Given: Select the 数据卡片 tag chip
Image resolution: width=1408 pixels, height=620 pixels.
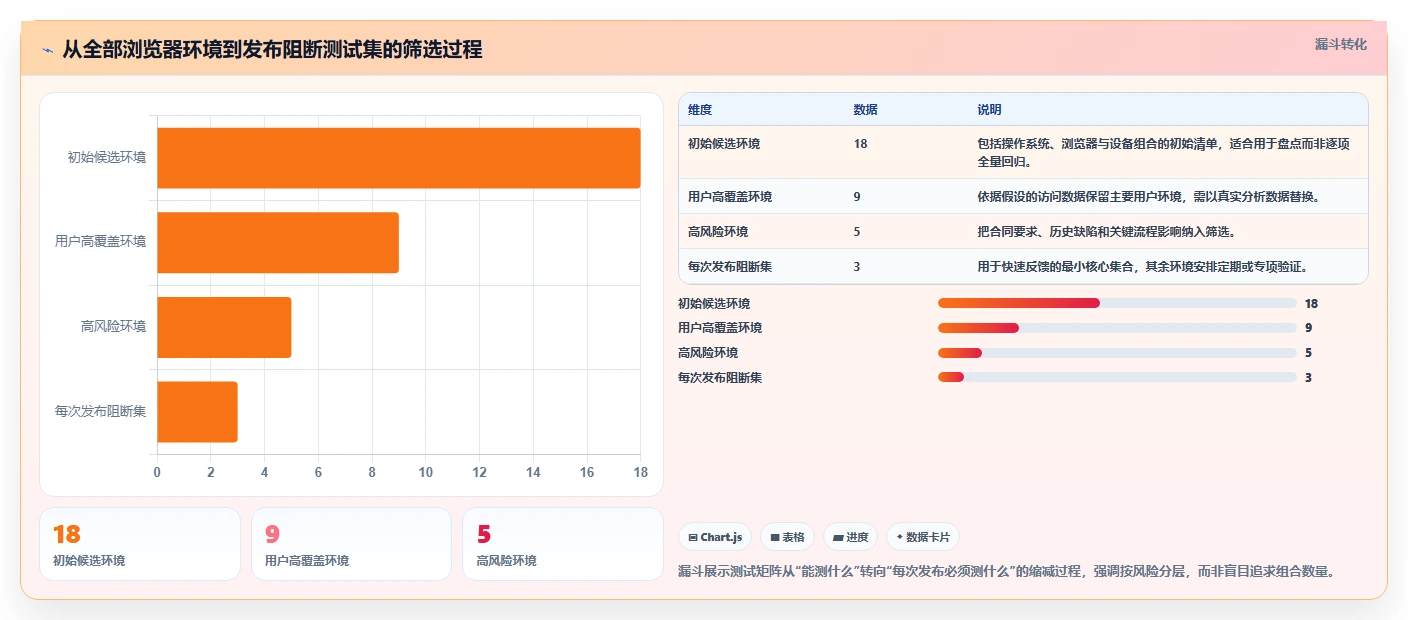Looking at the screenshot, I should (x=922, y=537).
